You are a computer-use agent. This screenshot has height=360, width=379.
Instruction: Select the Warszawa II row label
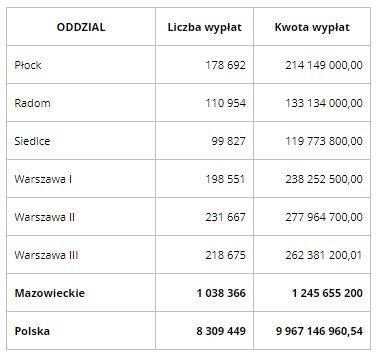[45, 217]
